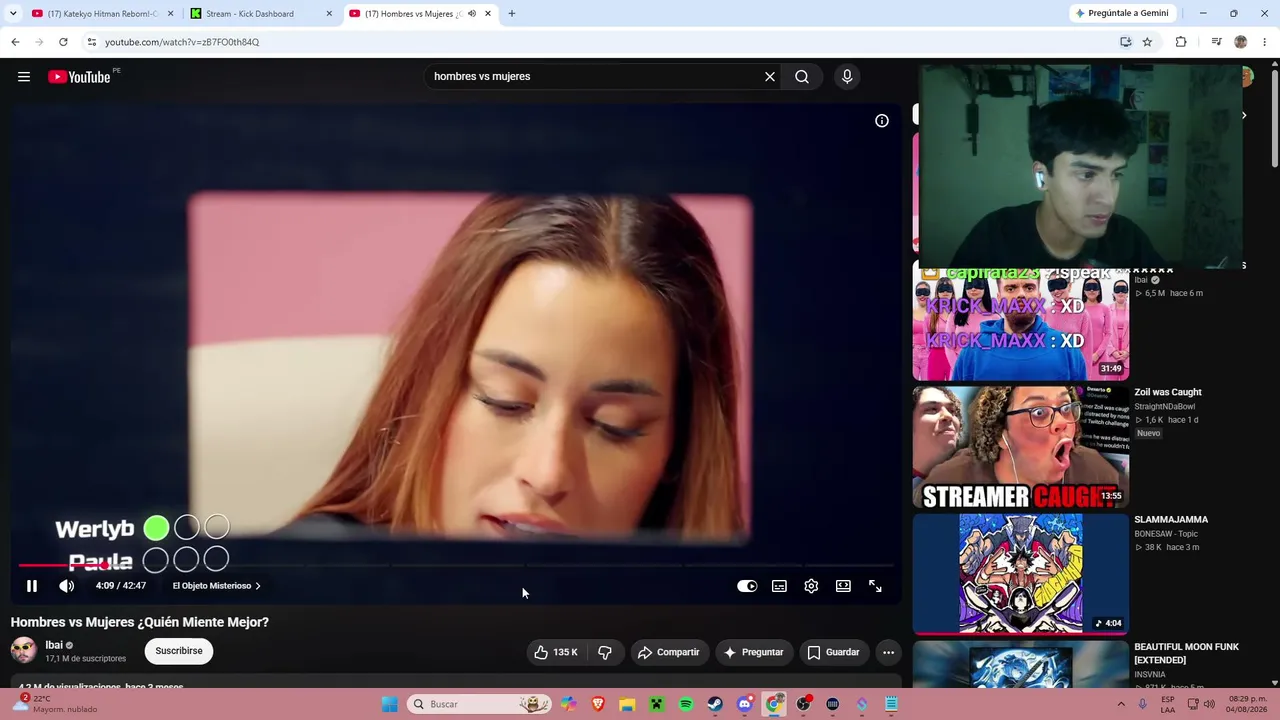Click the Preguntar button
This screenshot has width=1280, height=720.
point(753,652)
